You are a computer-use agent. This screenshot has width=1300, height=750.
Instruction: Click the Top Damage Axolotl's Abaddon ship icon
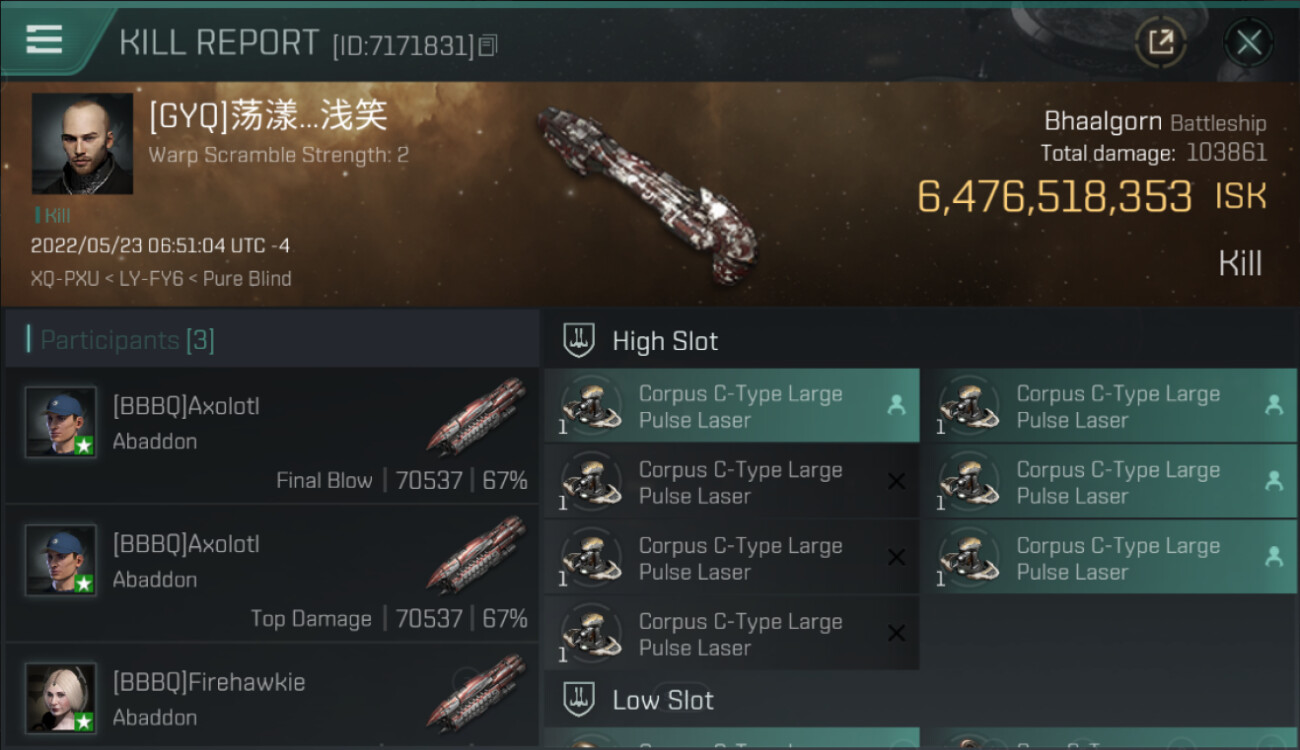click(x=476, y=554)
